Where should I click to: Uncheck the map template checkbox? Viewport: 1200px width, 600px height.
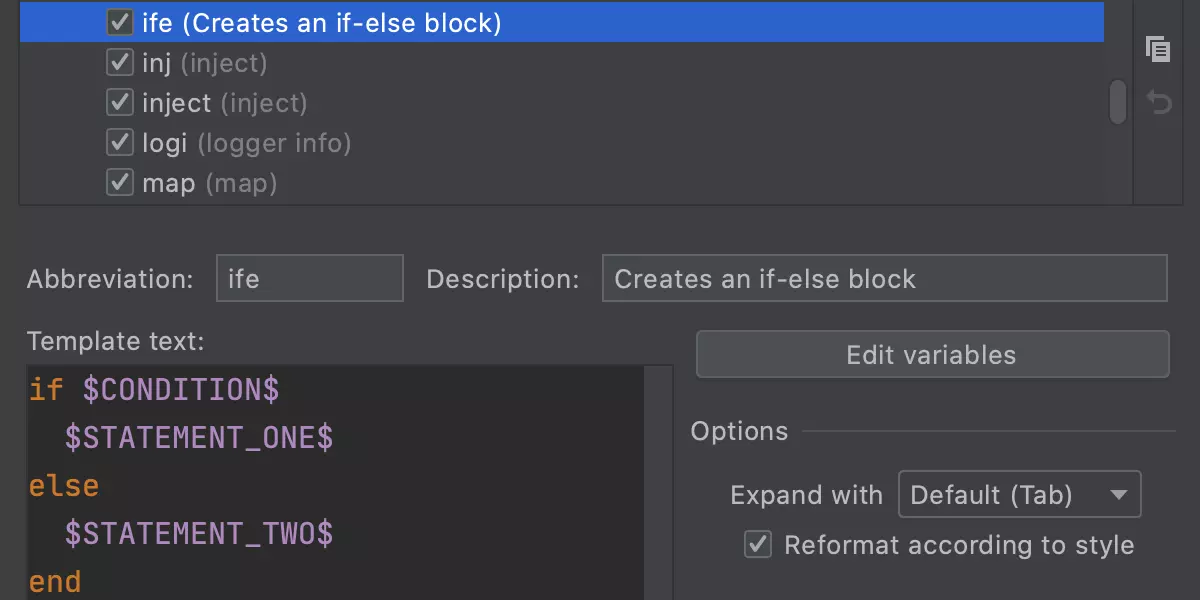tap(120, 182)
